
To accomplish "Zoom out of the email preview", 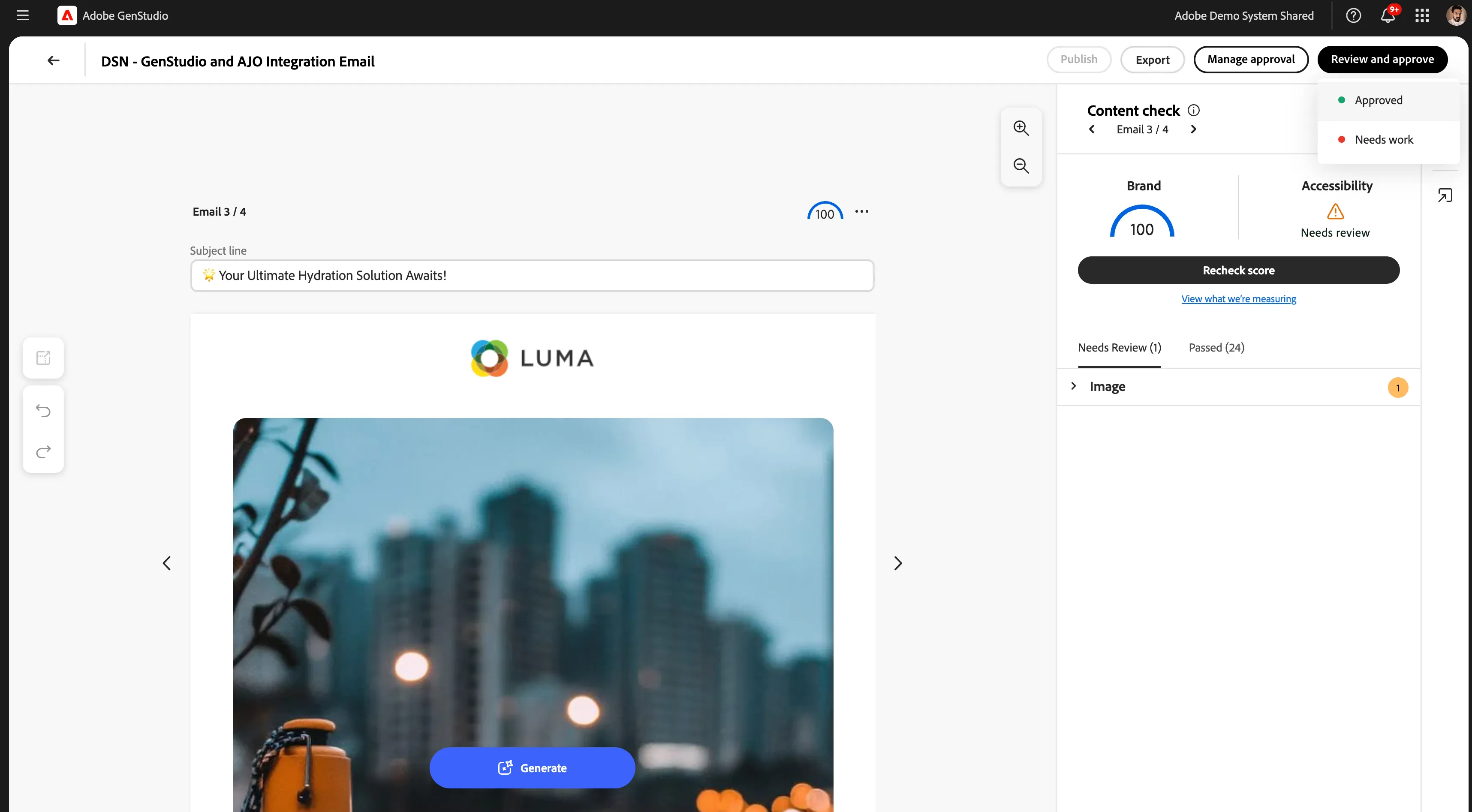I will point(1021,166).
